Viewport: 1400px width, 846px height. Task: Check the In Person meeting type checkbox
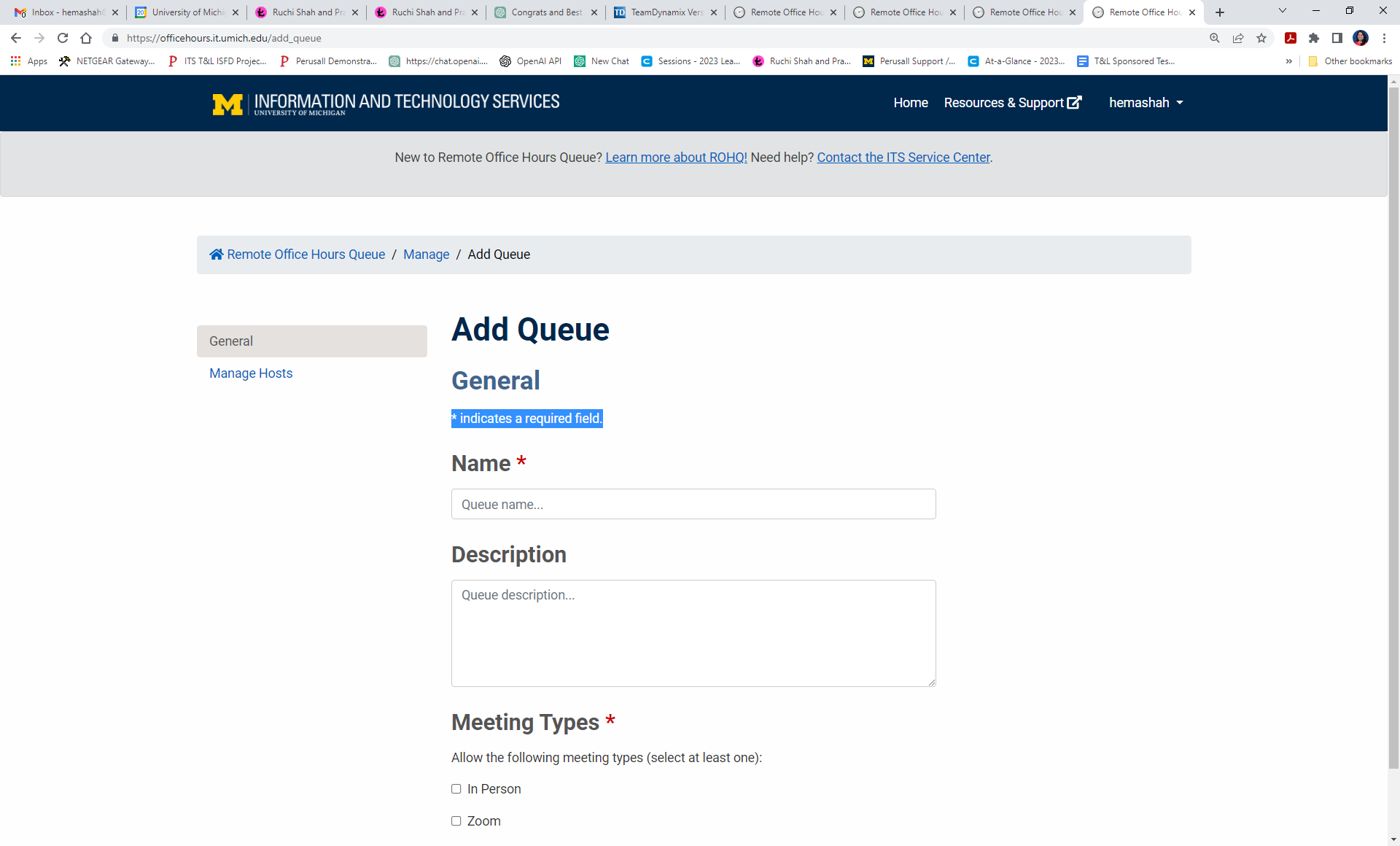coord(456,788)
